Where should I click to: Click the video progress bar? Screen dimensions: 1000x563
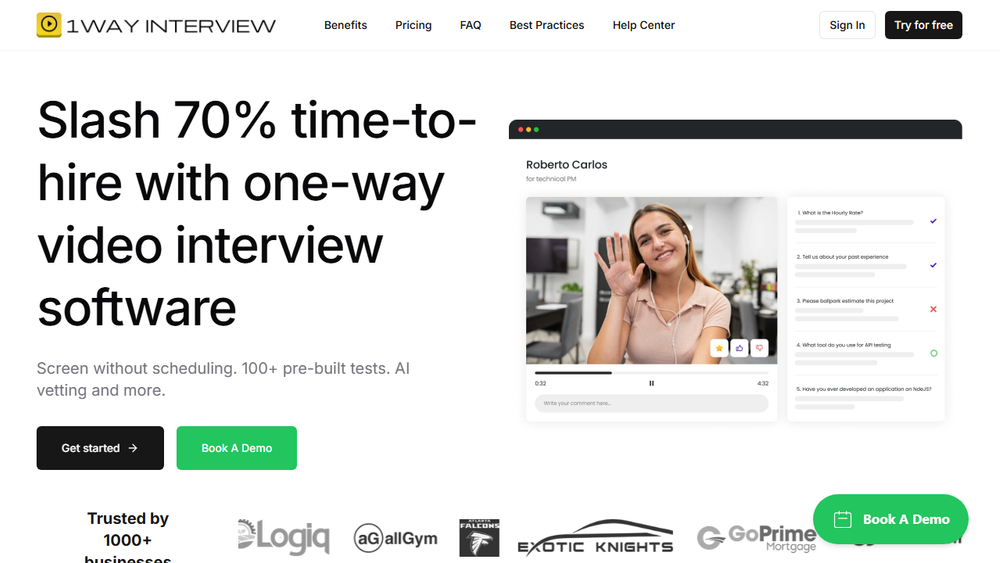pos(651,372)
